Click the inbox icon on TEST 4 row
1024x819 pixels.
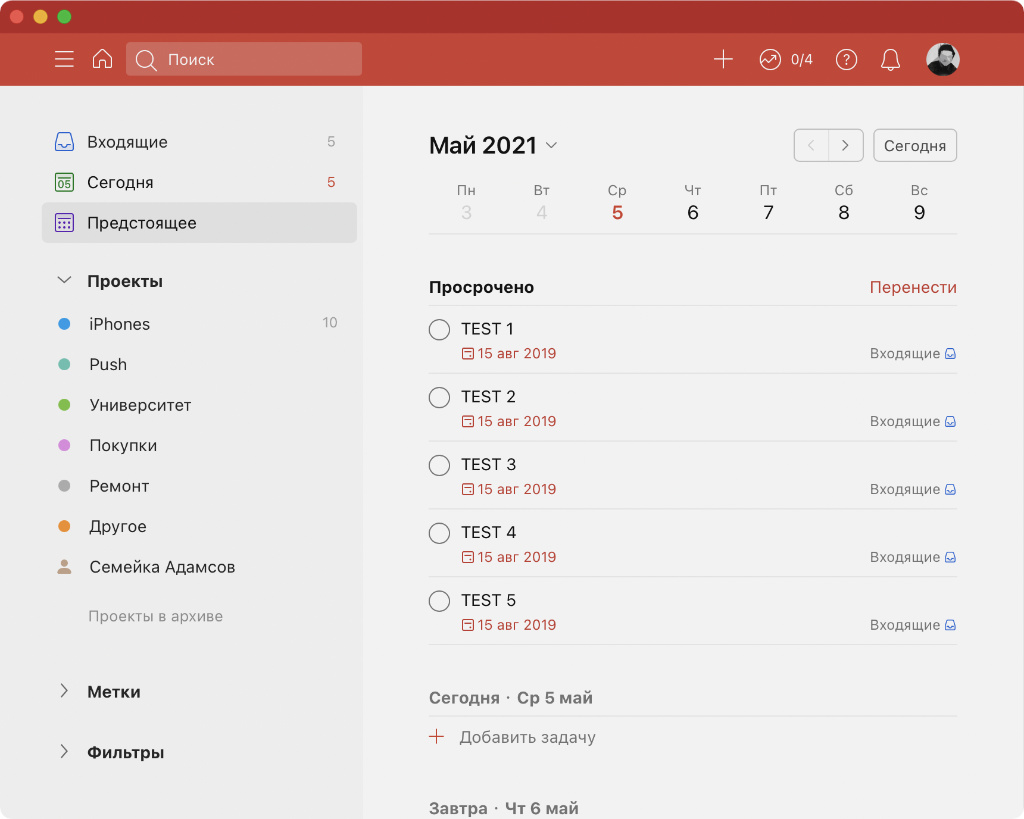pos(950,557)
